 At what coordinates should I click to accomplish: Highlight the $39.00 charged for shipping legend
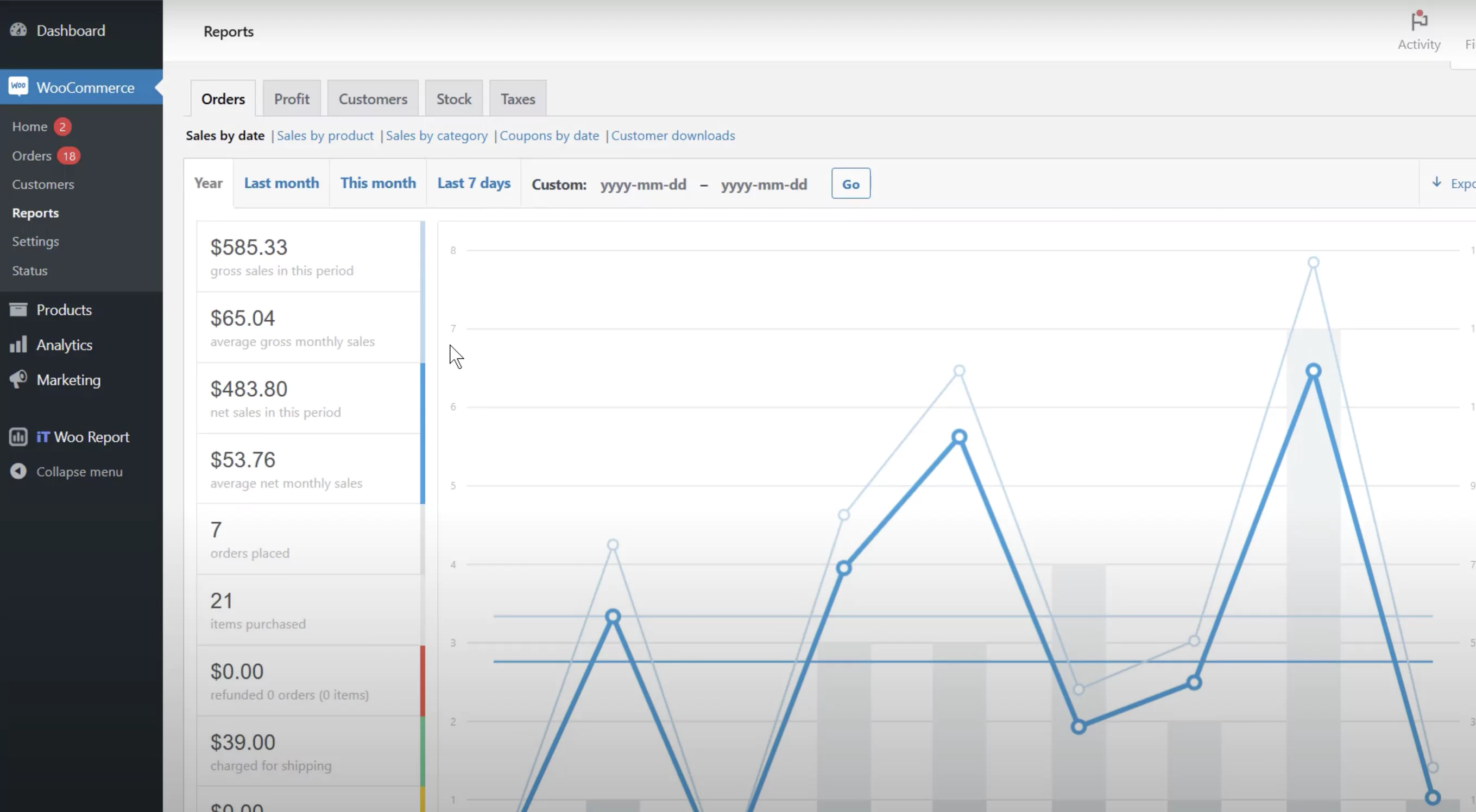(x=311, y=751)
